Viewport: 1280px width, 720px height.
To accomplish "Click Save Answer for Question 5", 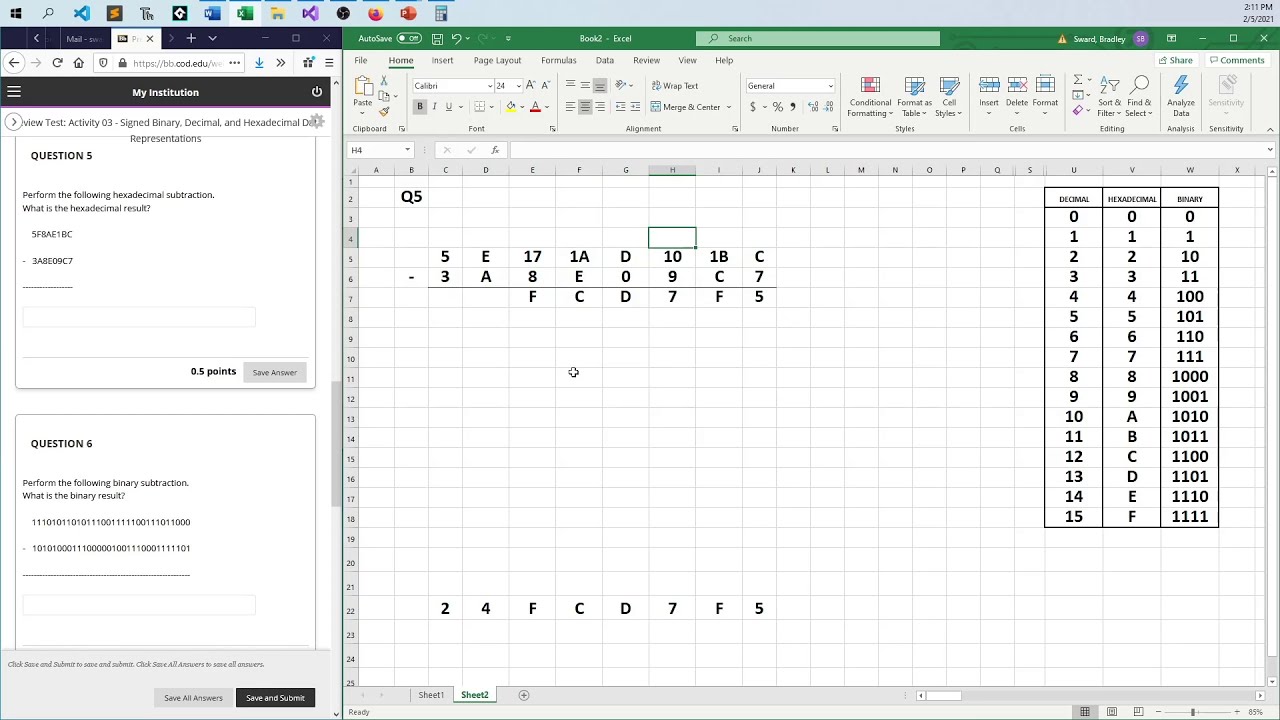I will pos(274,372).
